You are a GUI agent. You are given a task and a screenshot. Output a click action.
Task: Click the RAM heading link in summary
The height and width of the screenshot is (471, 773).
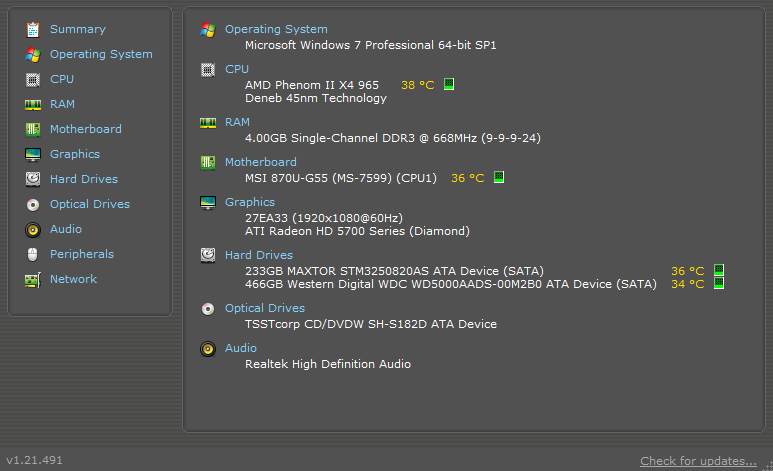click(x=238, y=122)
